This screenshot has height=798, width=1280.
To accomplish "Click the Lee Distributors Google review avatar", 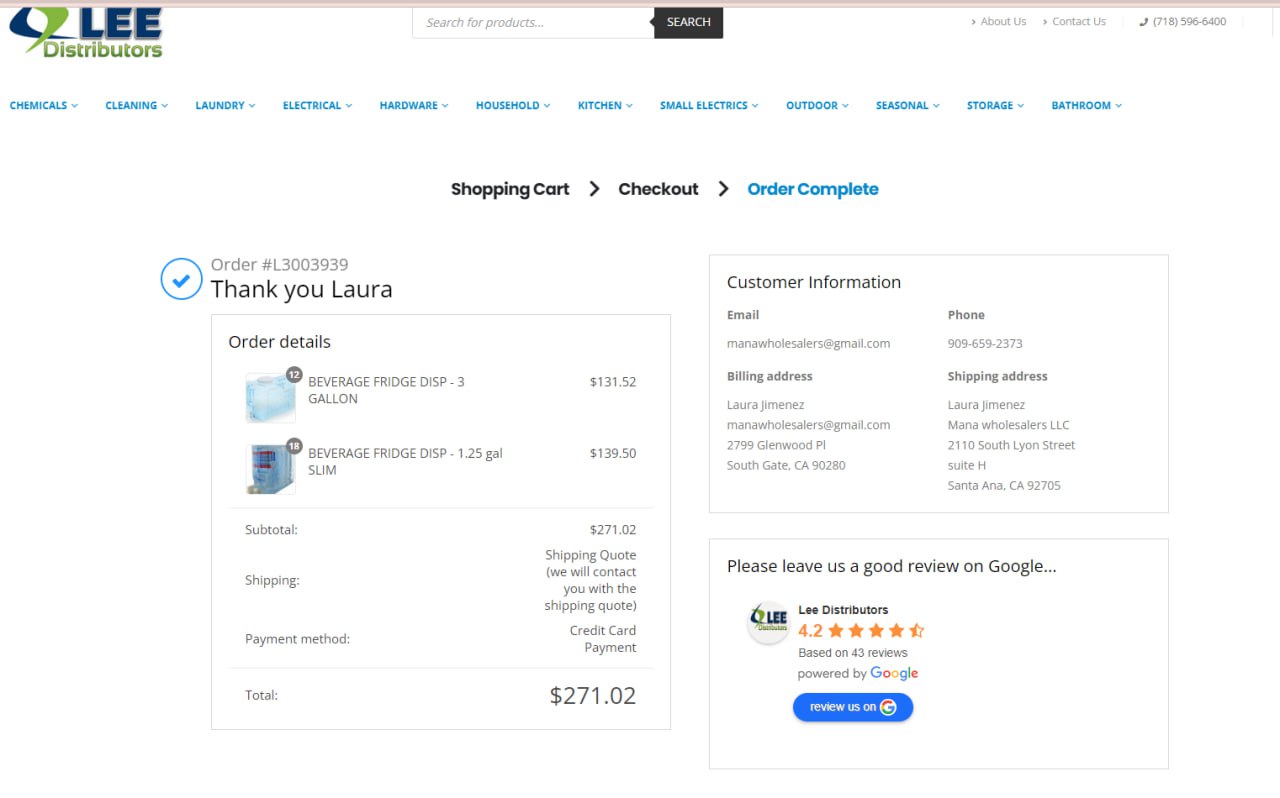I will [768, 622].
